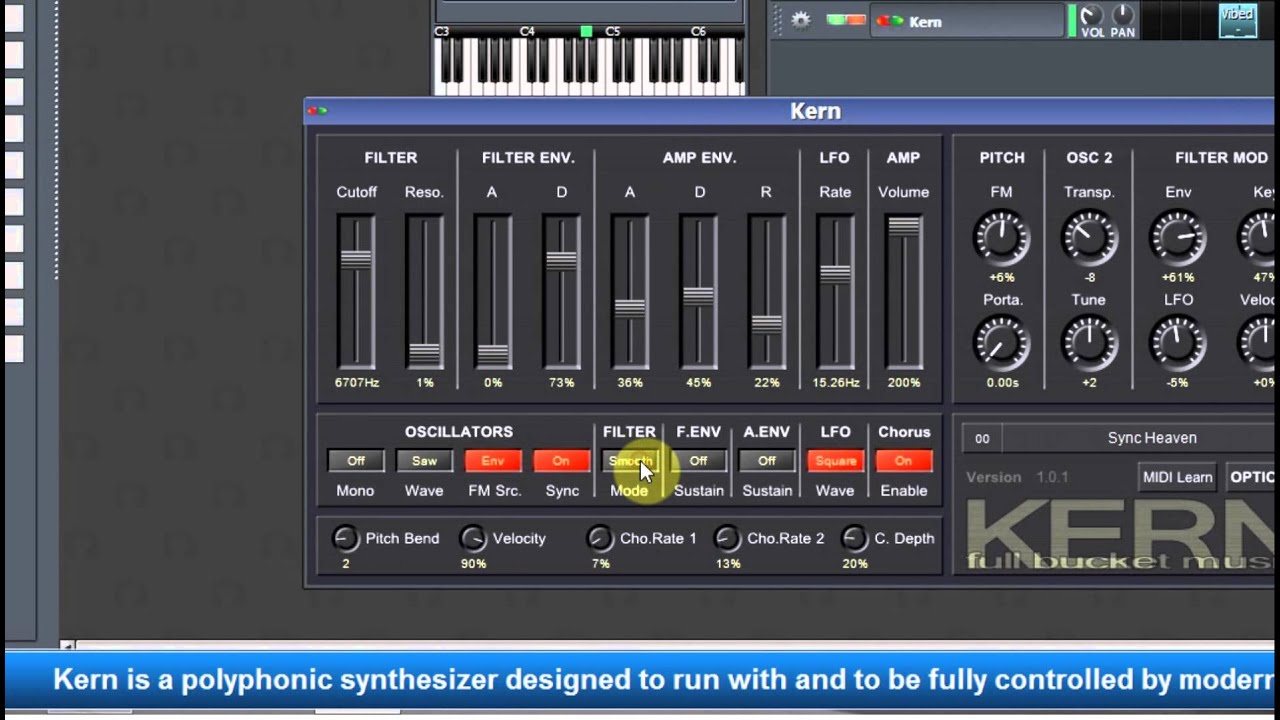Click the Amp Env D slider
Viewport: 1280px width, 720px height.
(x=698, y=291)
